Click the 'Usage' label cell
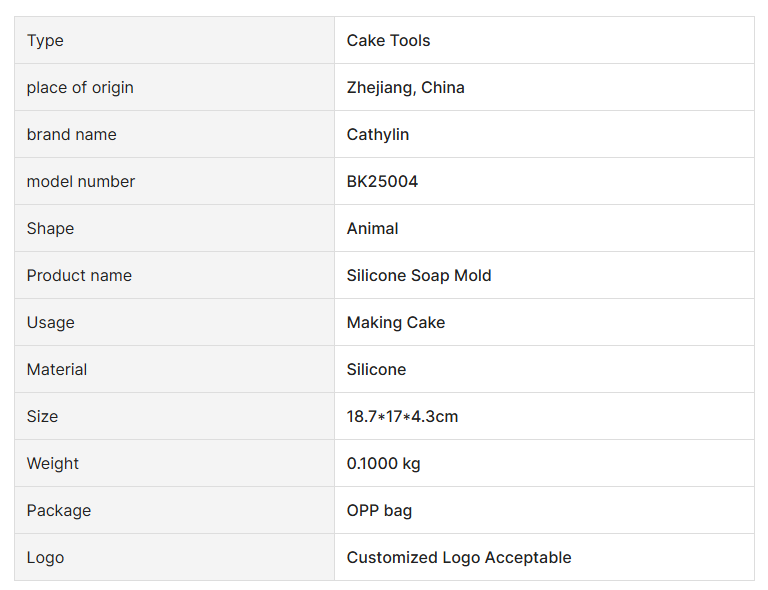This screenshot has height=590, width=768. coord(50,323)
